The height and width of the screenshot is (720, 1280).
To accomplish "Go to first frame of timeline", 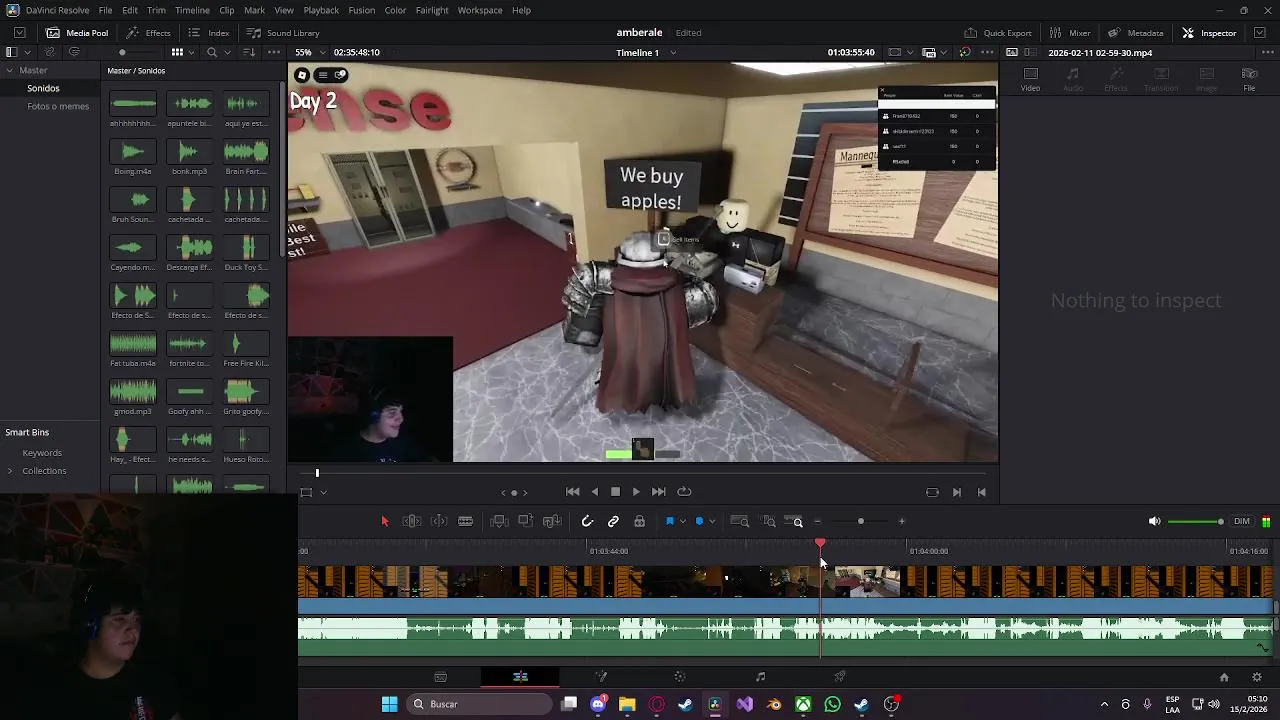I will point(572,491).
